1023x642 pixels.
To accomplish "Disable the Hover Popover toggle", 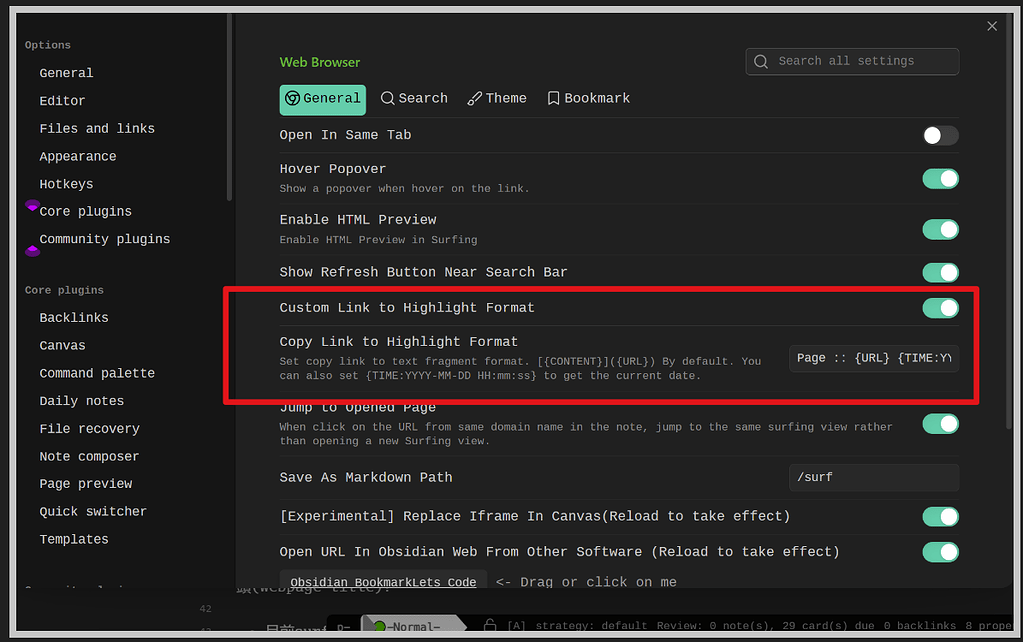I will (939, 179).
